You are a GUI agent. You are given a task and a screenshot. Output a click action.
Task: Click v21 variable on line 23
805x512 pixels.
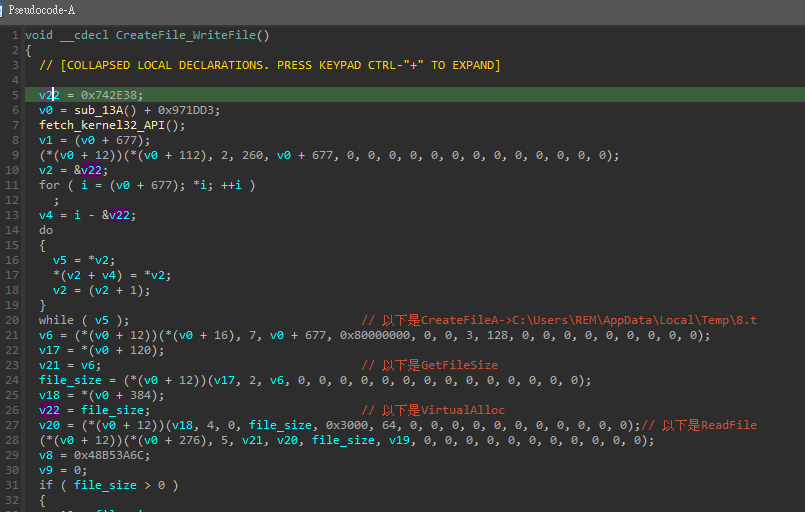point(49,365)
